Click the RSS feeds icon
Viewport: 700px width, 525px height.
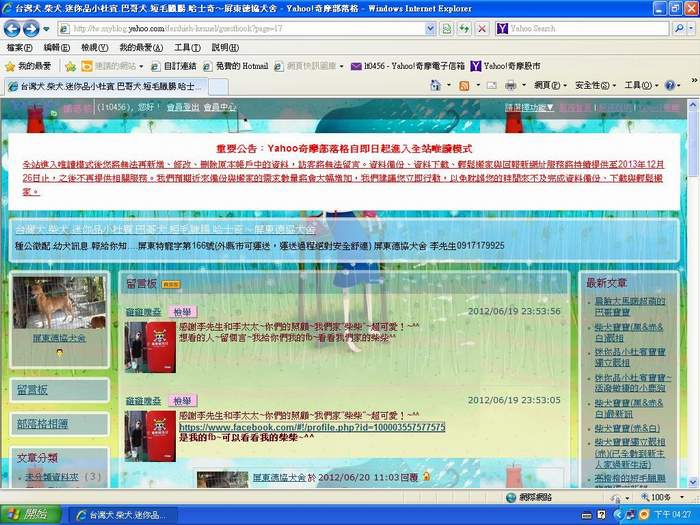click(x=464, y=85)
